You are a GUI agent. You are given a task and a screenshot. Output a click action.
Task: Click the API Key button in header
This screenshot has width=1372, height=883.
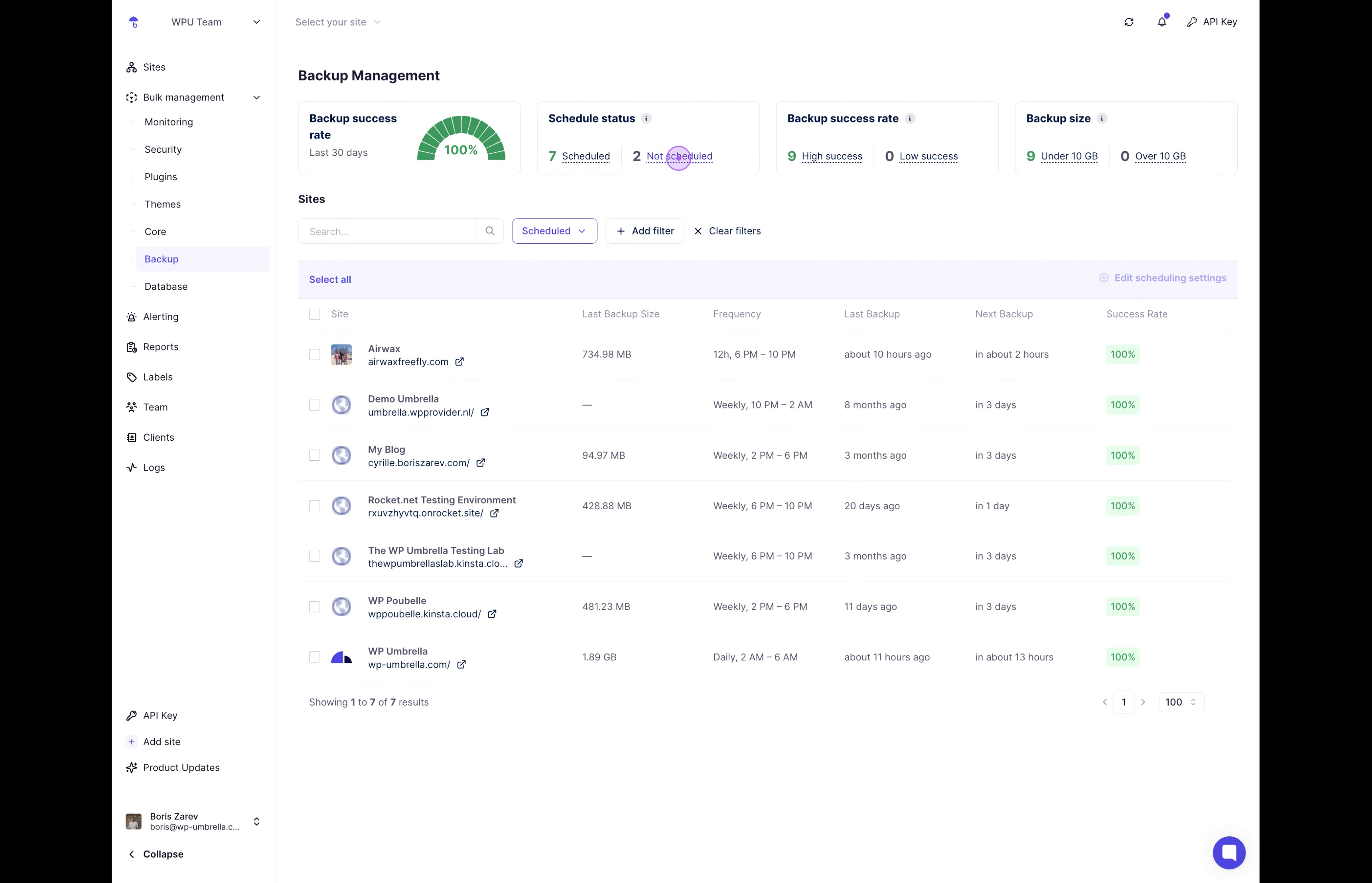coord(1211,22)
